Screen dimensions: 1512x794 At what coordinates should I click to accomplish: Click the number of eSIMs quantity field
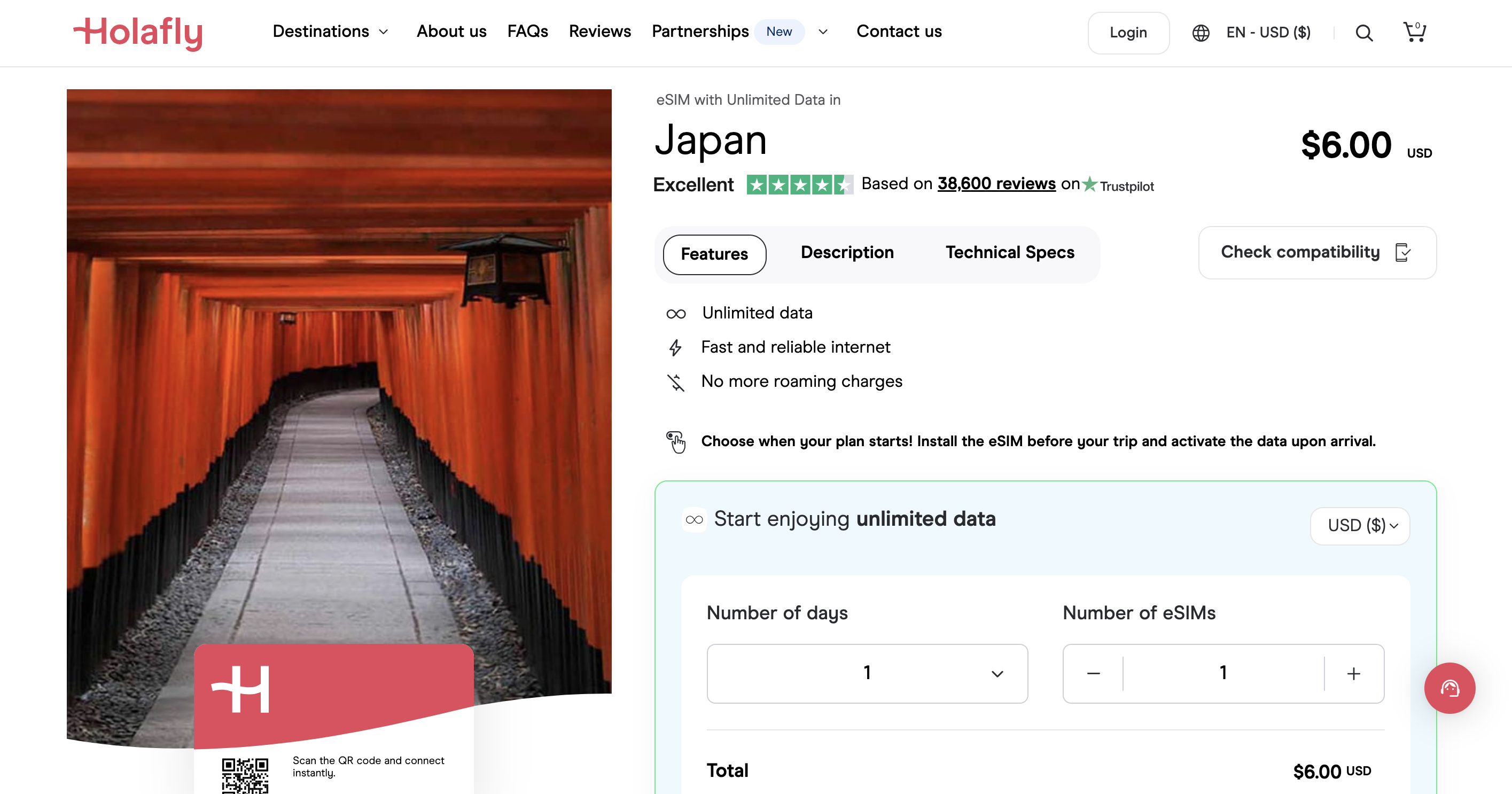1222,673
